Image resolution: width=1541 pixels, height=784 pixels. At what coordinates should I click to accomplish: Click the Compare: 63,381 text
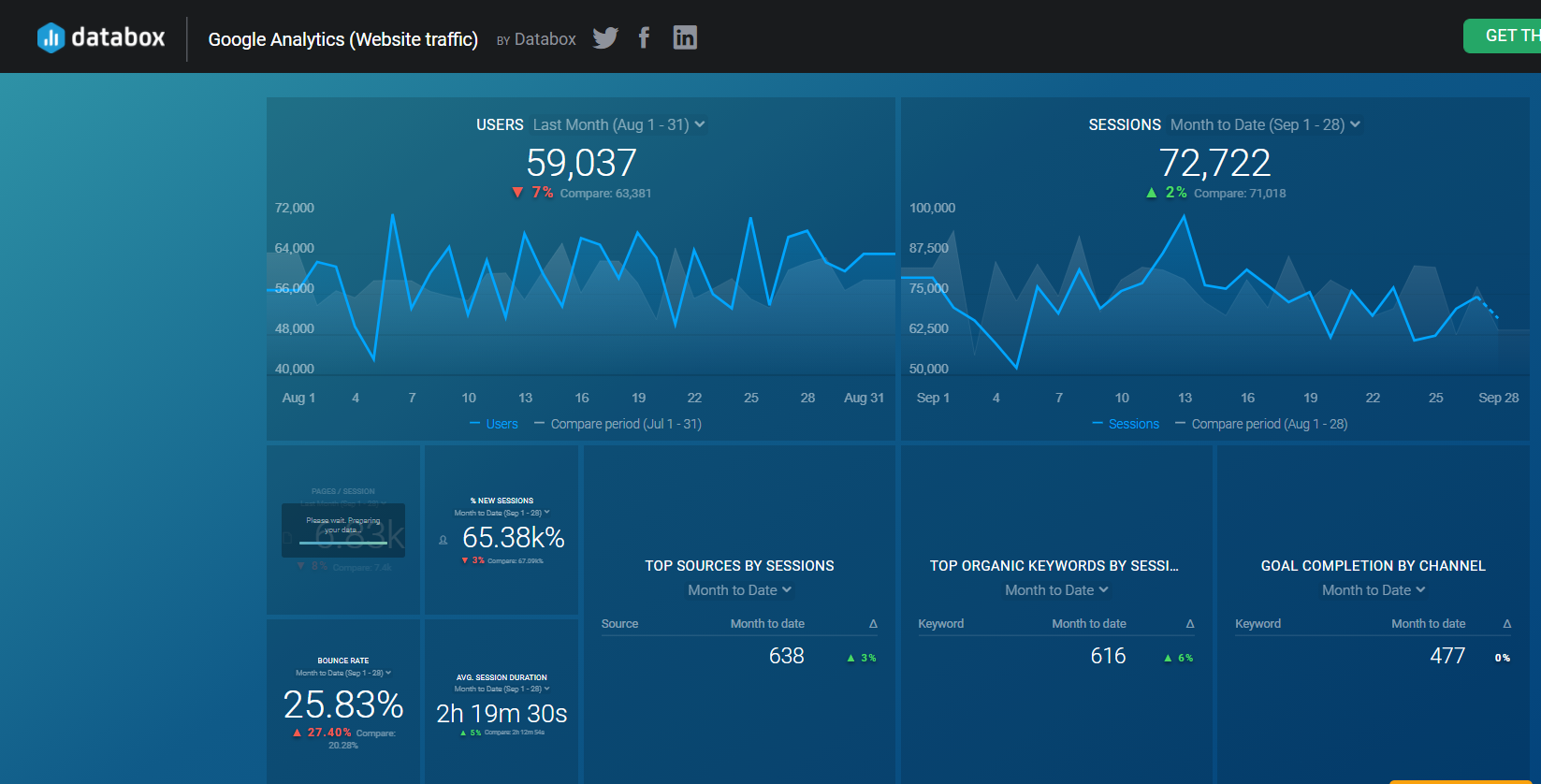click(605, 194)
